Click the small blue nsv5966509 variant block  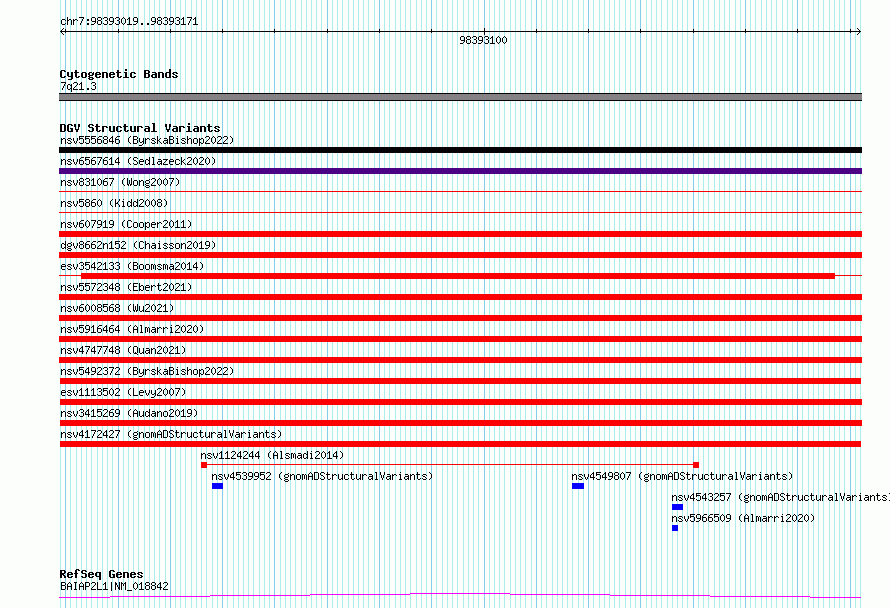(675, 528)
